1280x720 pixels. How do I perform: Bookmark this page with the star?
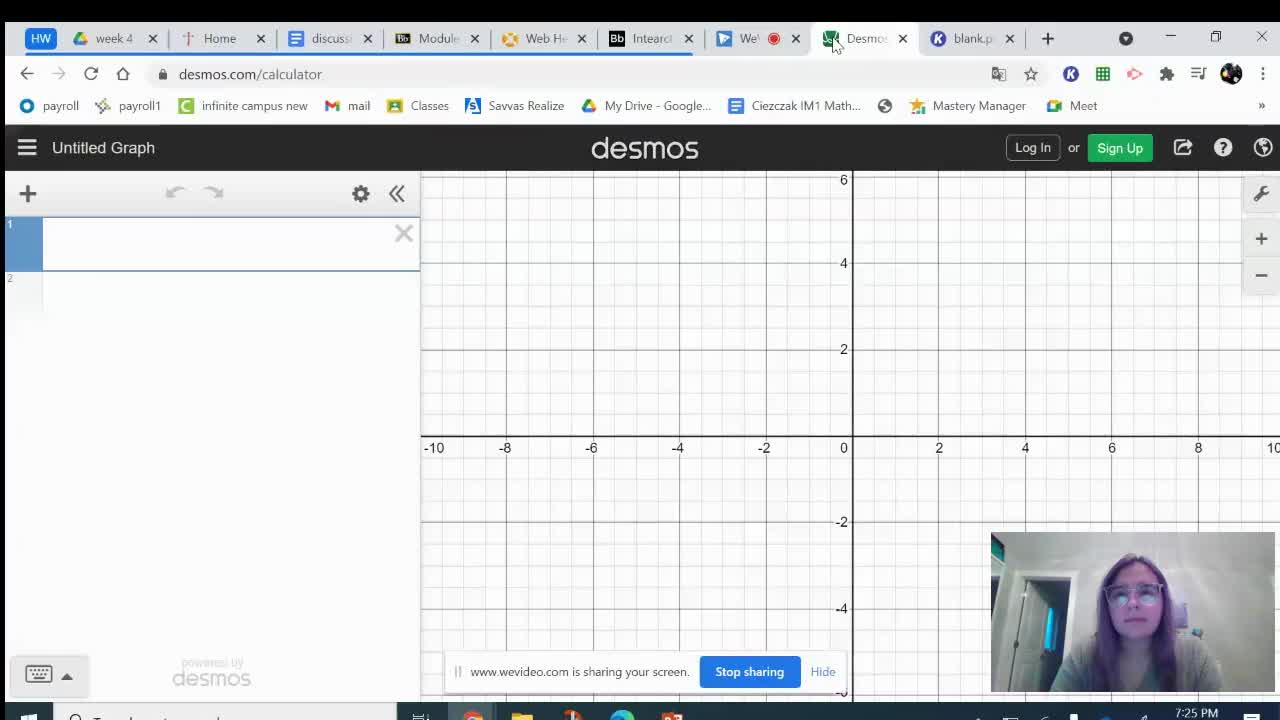tap(1031, 74)
